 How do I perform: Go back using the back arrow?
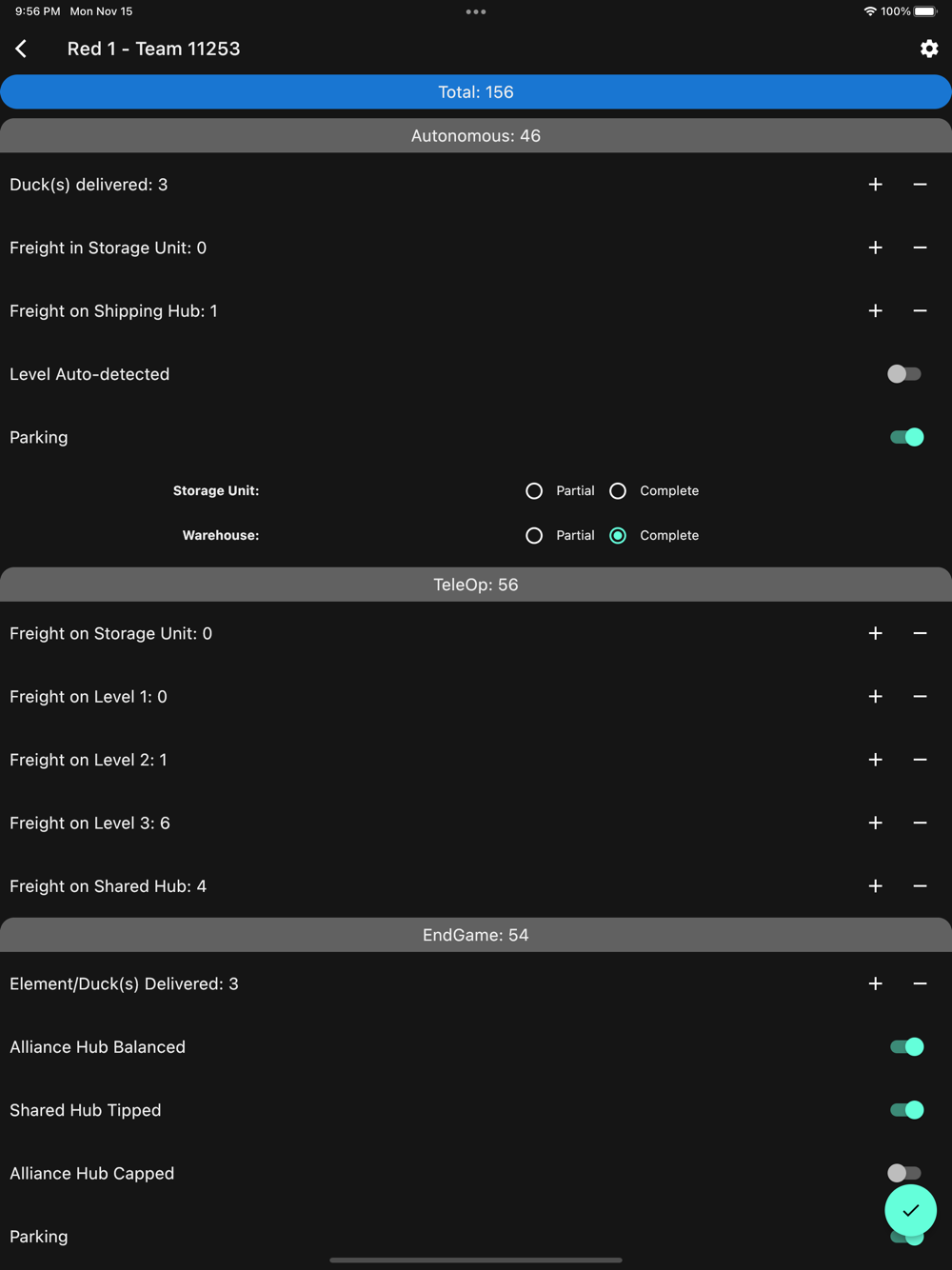(x=21, y=49)
